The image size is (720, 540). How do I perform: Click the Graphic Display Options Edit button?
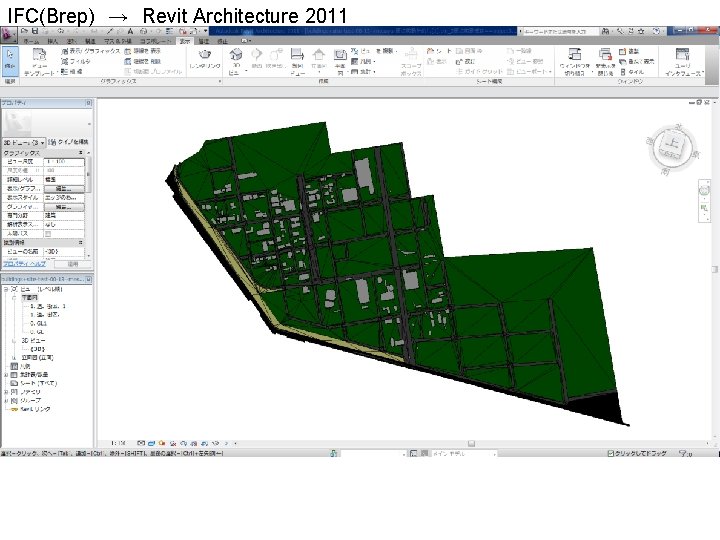(64, 207)
